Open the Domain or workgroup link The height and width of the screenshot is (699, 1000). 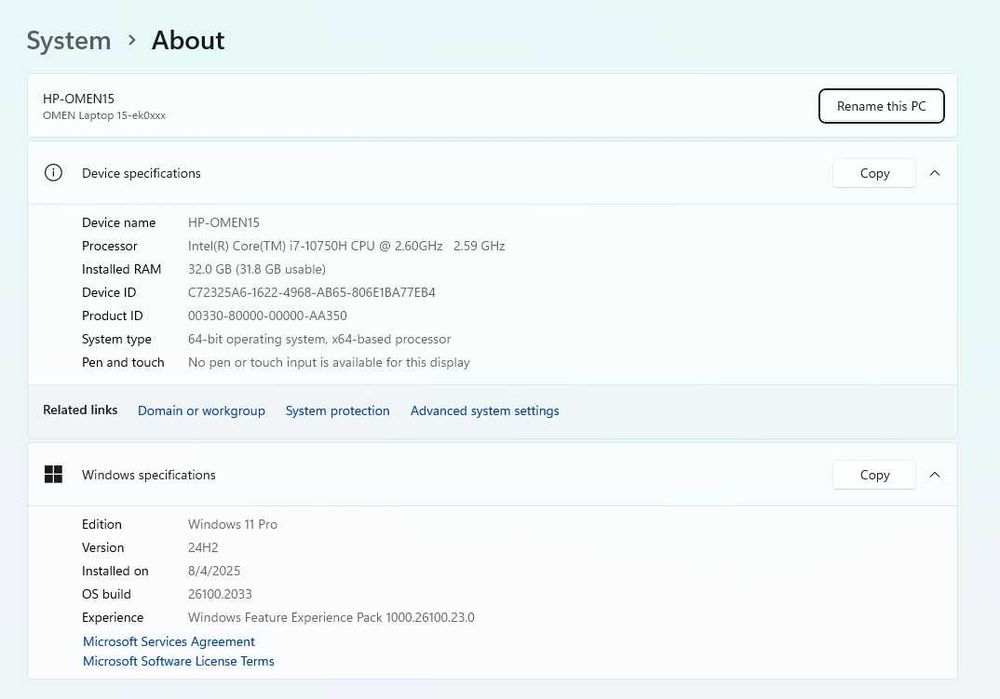click(202, 411)
